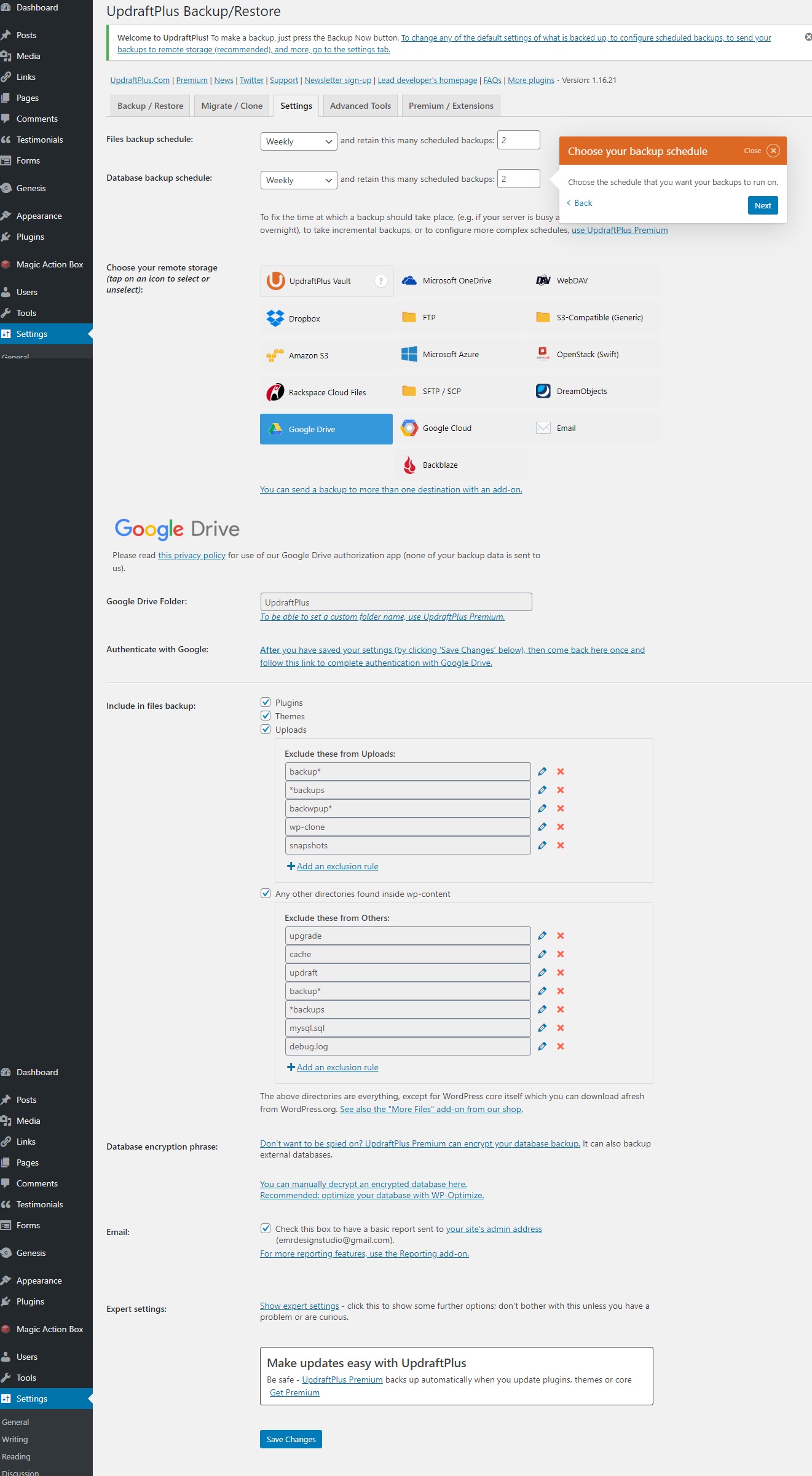Image resolution: width=812 pixels, height=1476 pixels.
Task: Go Back in the tour popup
Action: tap(580, 203)
